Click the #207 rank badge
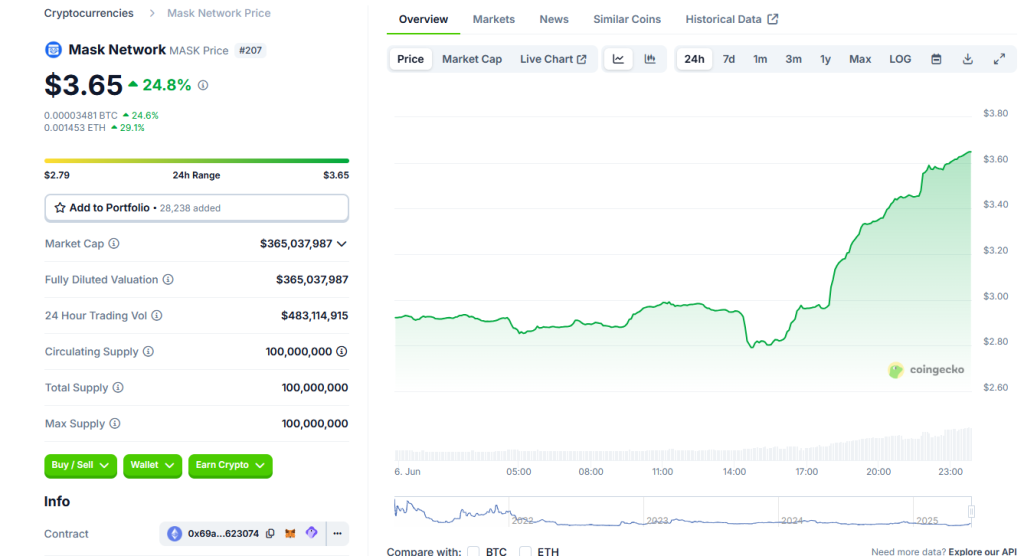1024x556 pixels. click(x=250, y=50)
